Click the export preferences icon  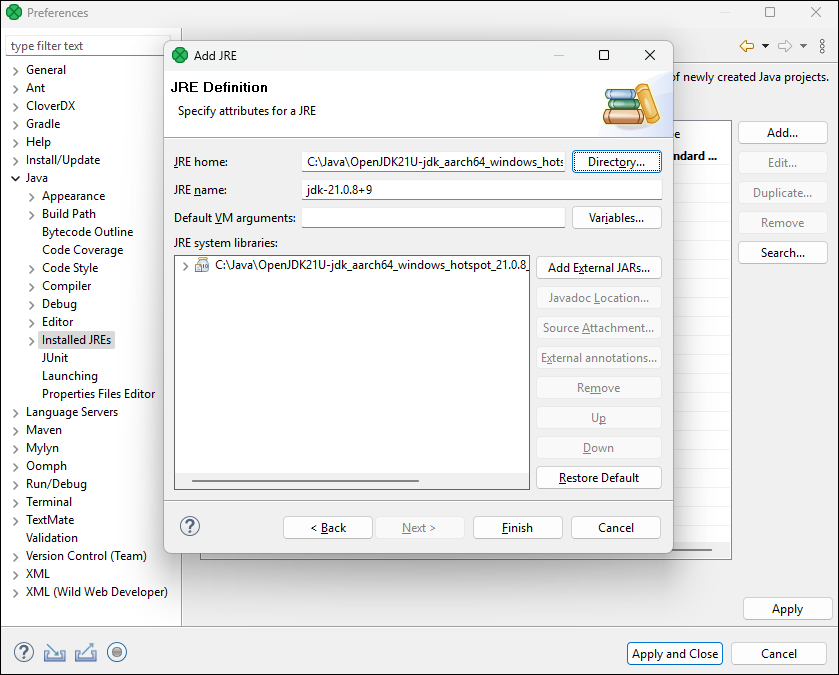coord(86,653)
